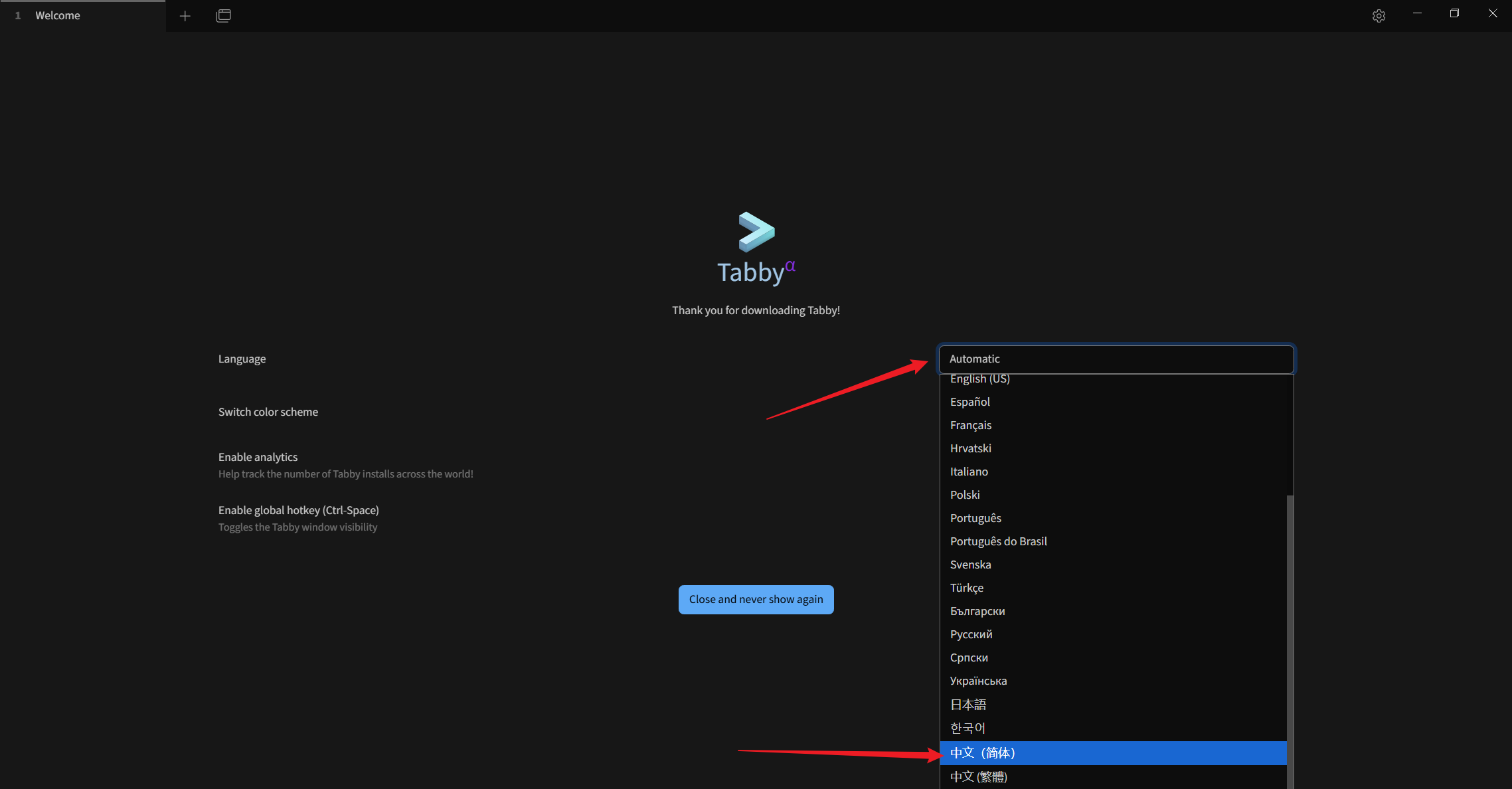Viewport: 1512px width, 789px height.
Task: Open a new tab with the plus icon
Action: (185, 15)
